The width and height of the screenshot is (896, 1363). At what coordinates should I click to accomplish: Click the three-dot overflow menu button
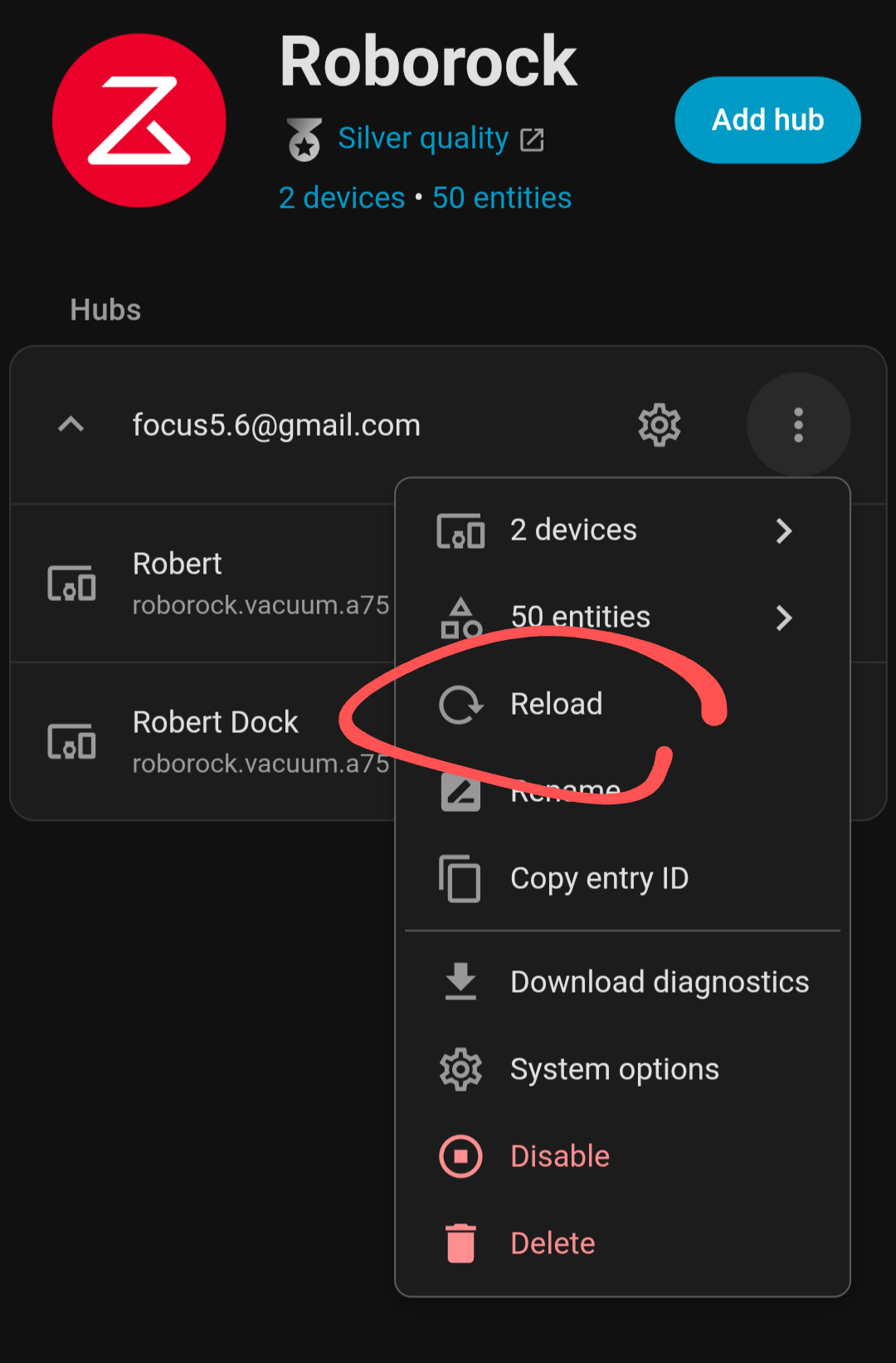798,425
